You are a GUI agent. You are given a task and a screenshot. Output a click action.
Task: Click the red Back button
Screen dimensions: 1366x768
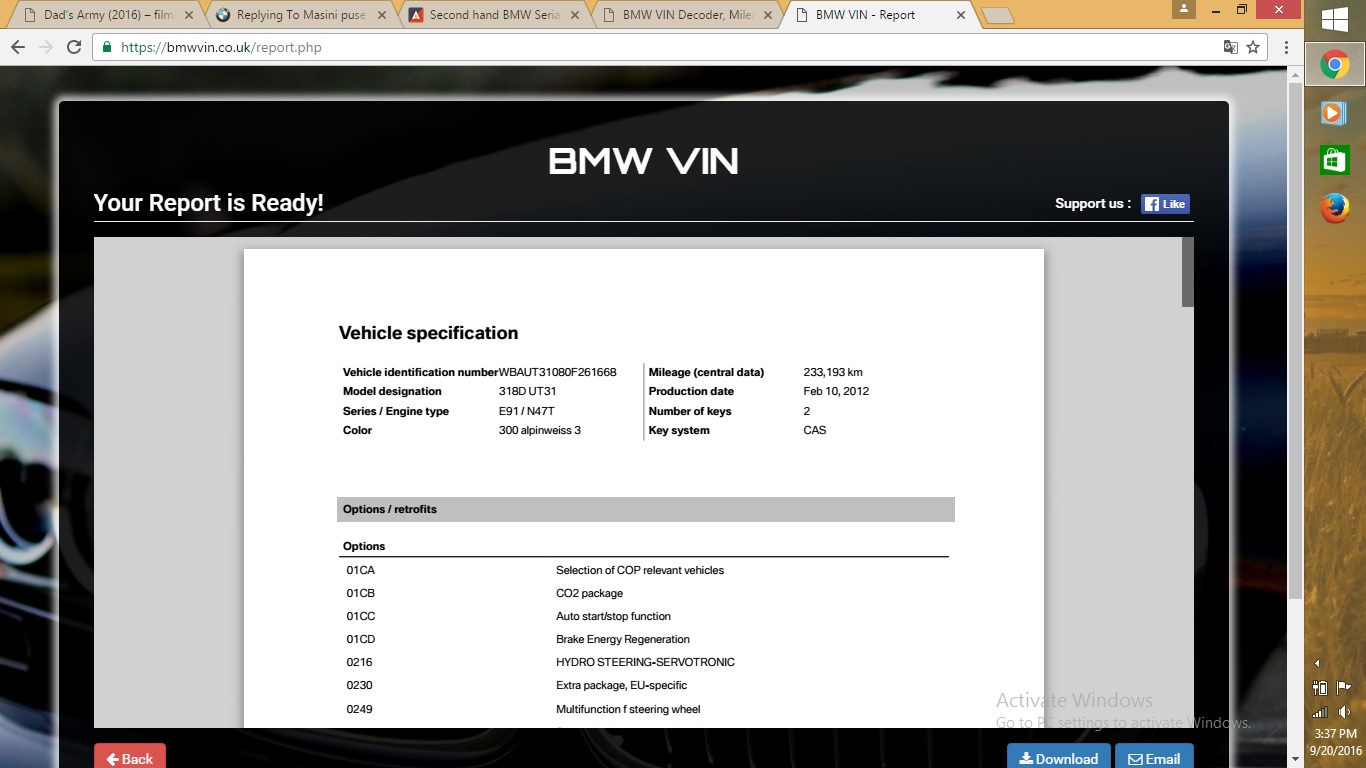pyautogui.click(x=130, y=758)
